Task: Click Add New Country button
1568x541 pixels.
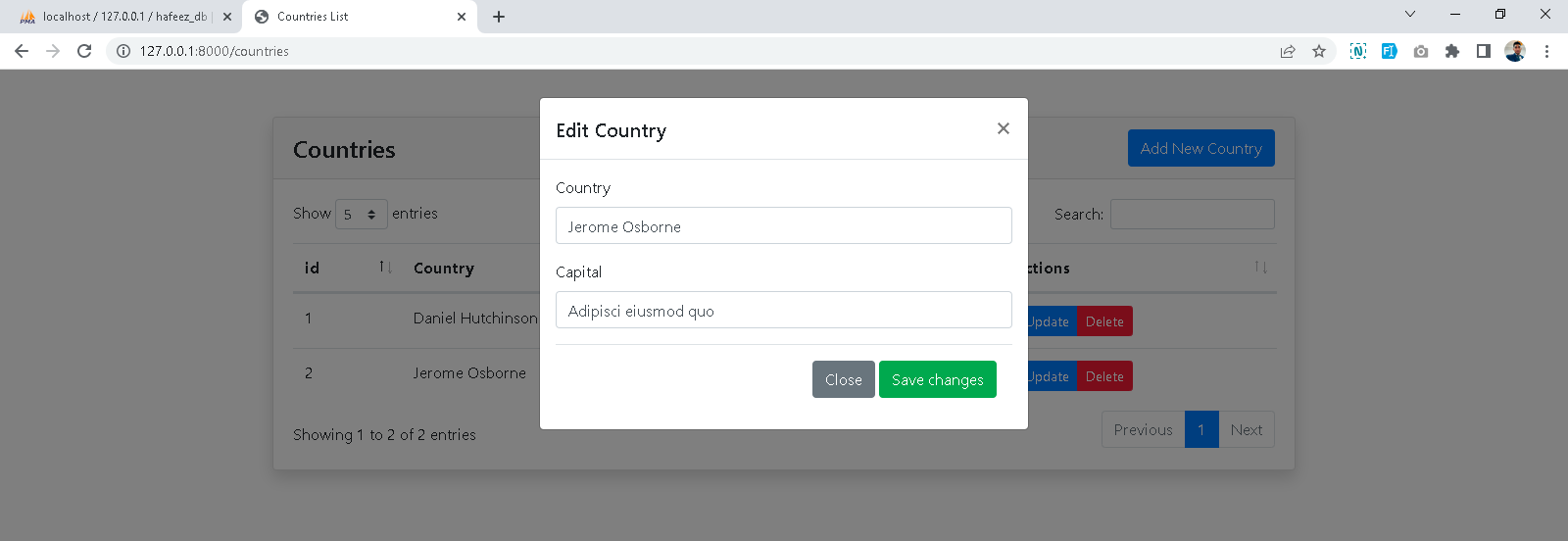Action: tap(1201, 148)
